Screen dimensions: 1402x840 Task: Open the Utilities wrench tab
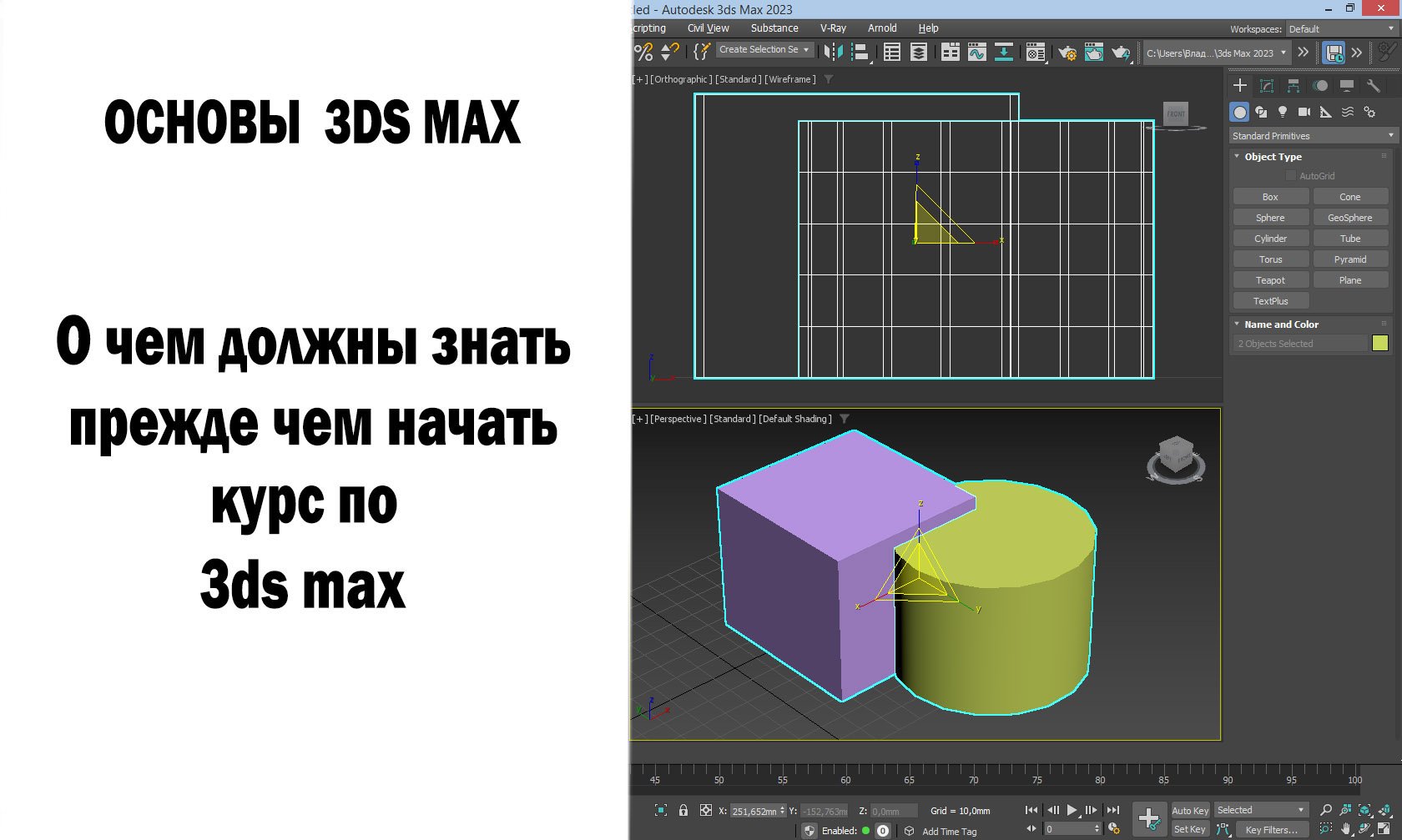point(1373,86)
